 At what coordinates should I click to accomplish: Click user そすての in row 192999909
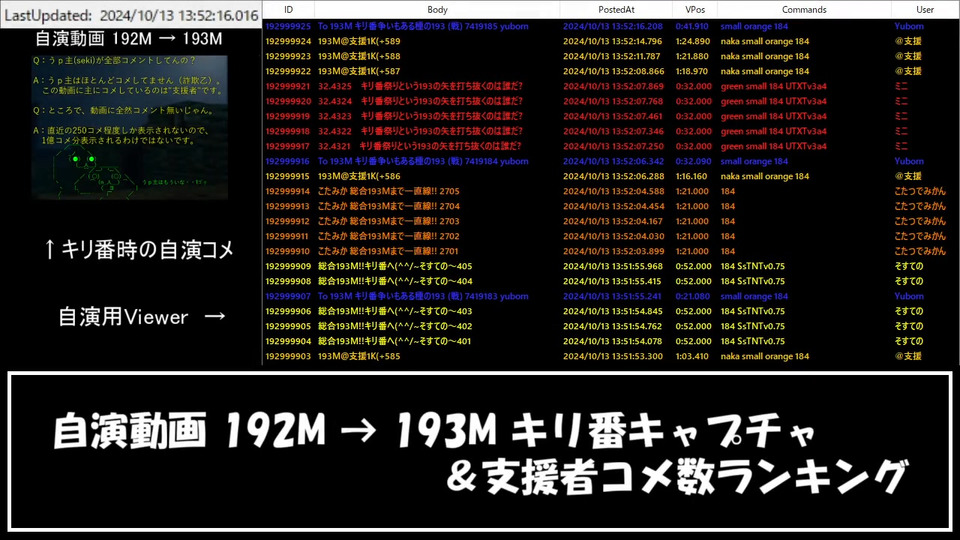tap(909, 266)
